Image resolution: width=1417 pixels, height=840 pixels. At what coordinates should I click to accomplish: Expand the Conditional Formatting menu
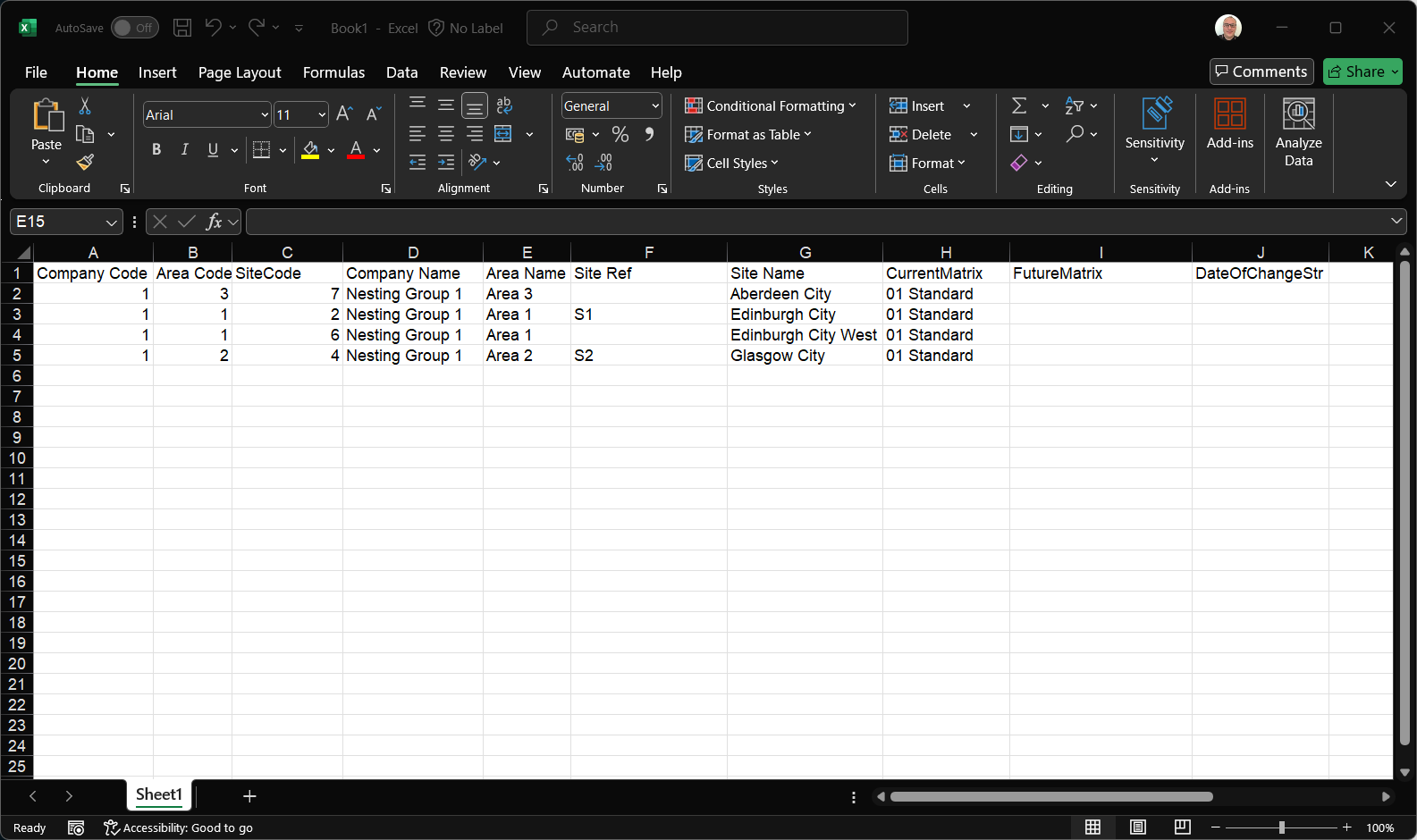(x=770, y=106)
